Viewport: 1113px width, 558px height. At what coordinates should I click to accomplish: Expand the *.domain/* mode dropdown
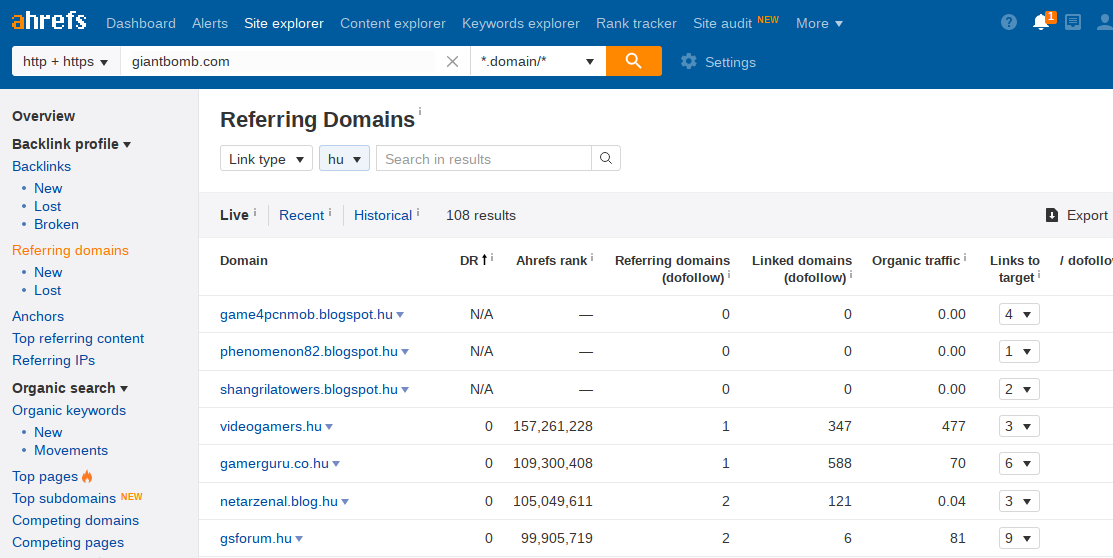(x=538, y=62)
